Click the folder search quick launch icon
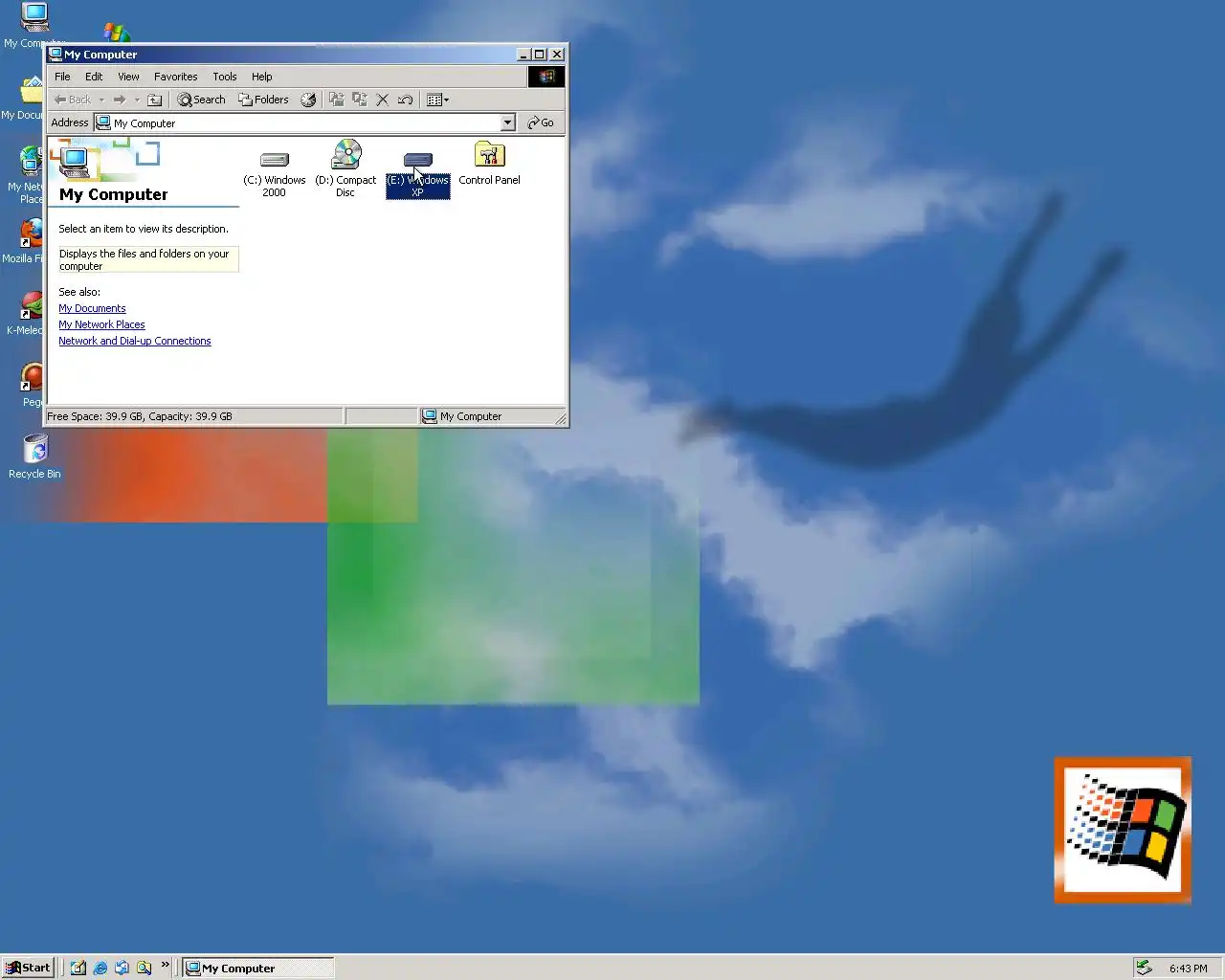 144,968
